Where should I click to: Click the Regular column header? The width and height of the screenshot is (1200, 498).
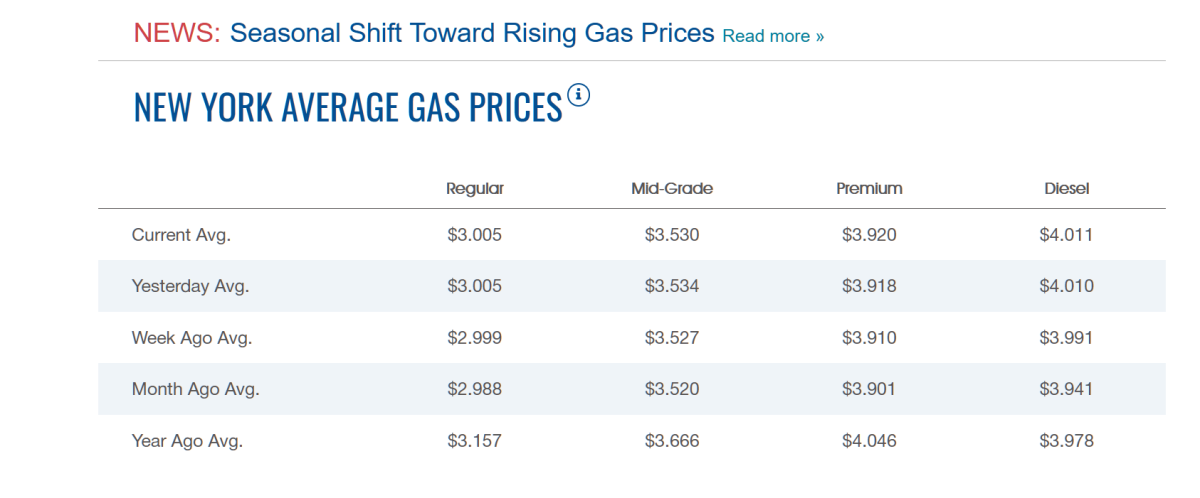click(475, 188)
